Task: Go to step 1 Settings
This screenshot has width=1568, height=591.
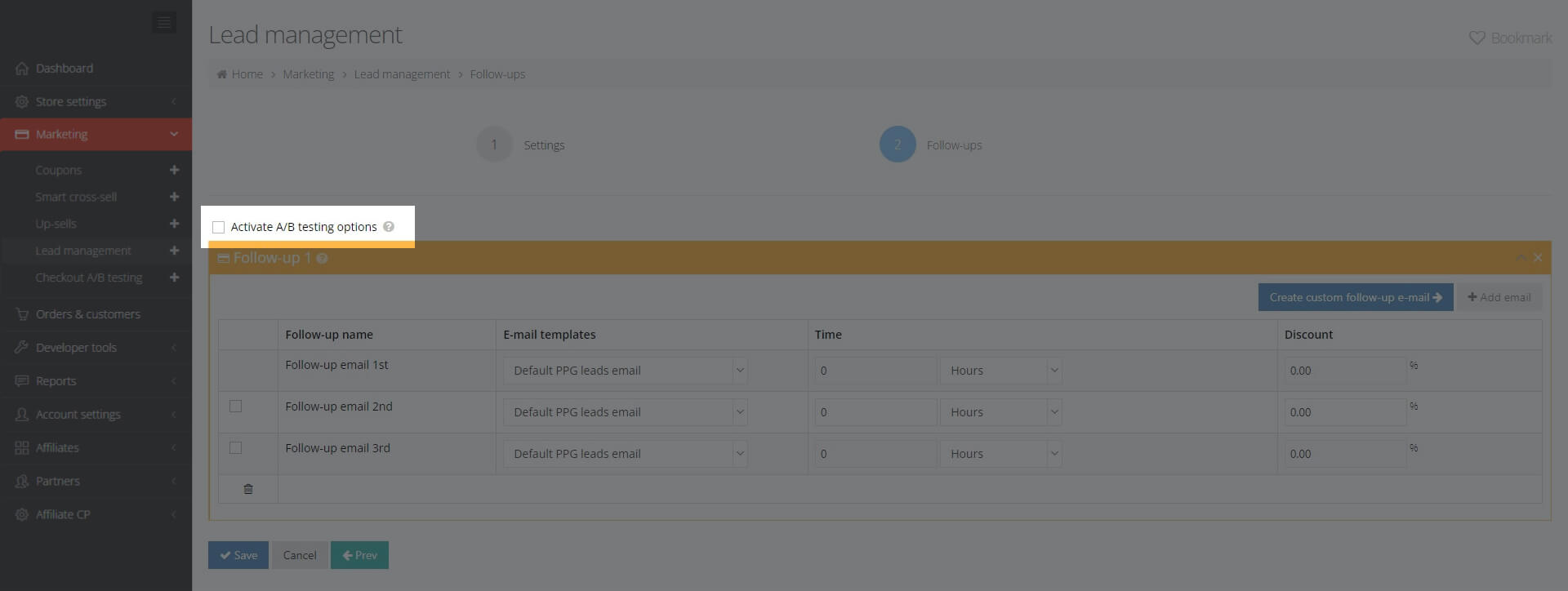Action: pyautogui.click(x=494, y=144)
